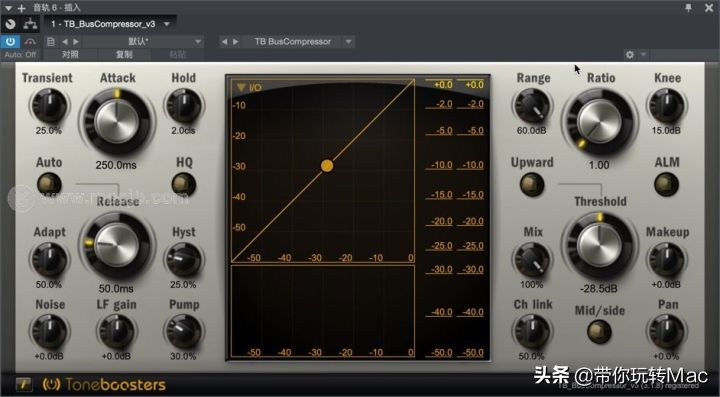720x397 pixels.
Task: Click the 复制 copy button
Action: point(124,55)
